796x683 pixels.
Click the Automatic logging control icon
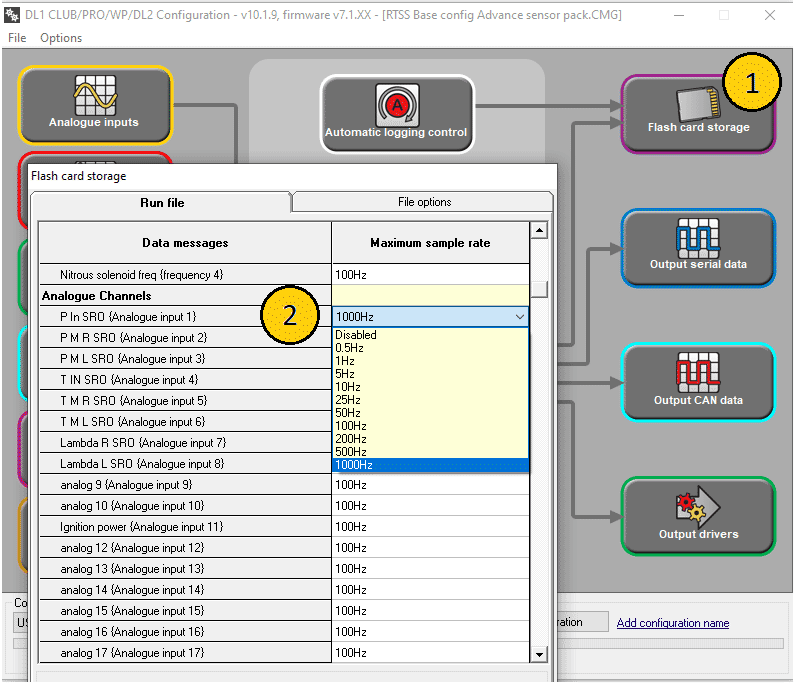pos(396,113)
